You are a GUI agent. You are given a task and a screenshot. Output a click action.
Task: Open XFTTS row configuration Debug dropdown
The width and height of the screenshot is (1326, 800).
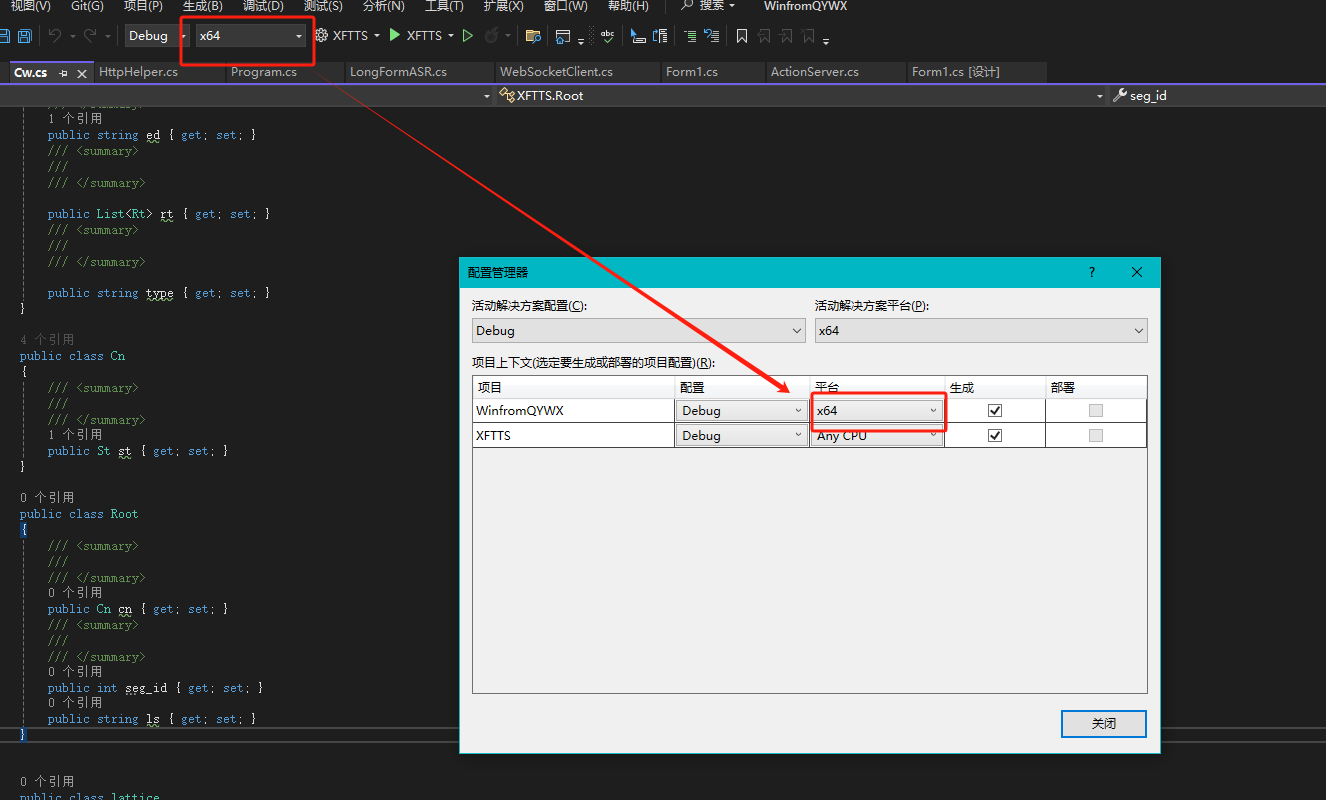pyautogui.click(x=741, y=435)
